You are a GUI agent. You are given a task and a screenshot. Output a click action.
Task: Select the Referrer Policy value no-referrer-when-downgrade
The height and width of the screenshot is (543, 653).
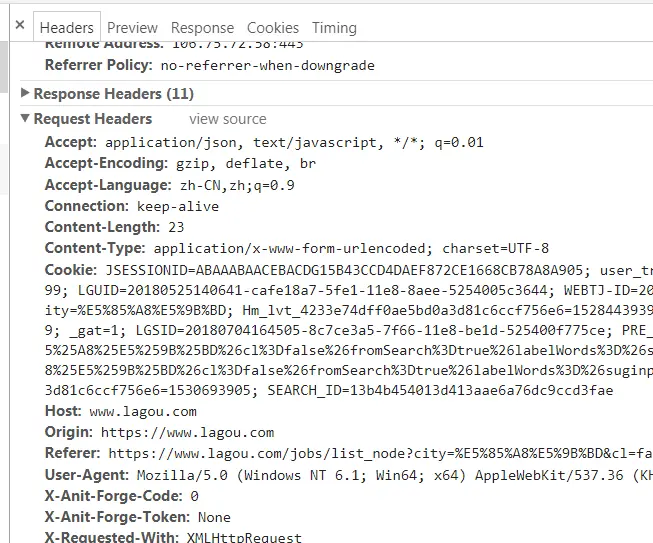click(267, 66)
